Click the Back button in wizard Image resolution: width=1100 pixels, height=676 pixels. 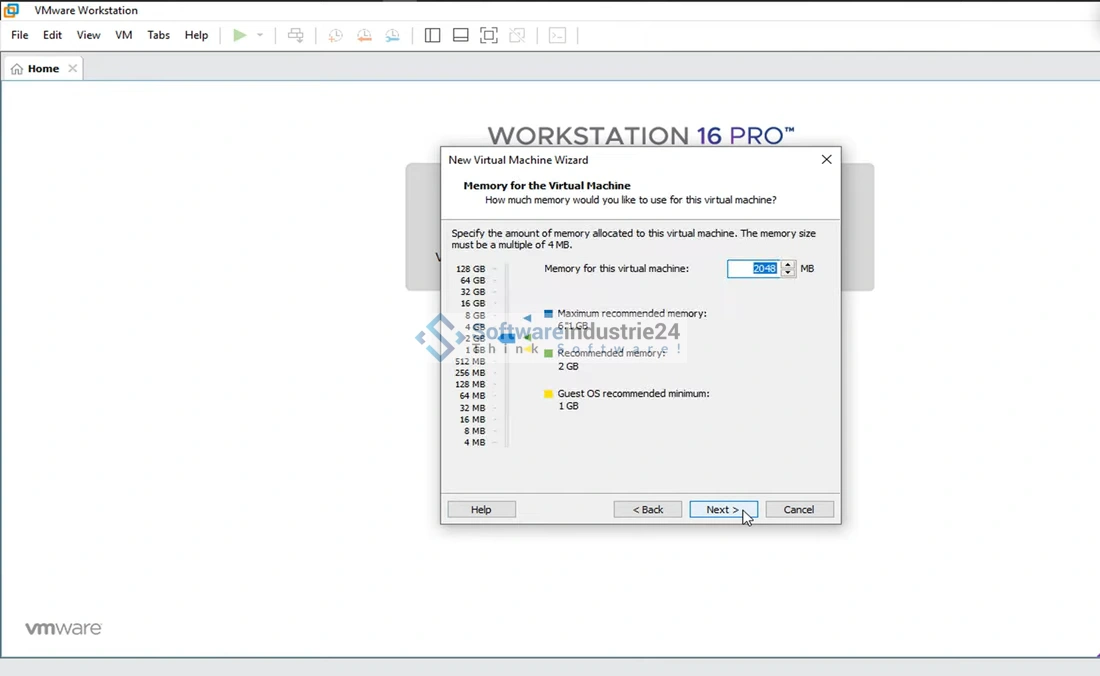pos(648,510)
